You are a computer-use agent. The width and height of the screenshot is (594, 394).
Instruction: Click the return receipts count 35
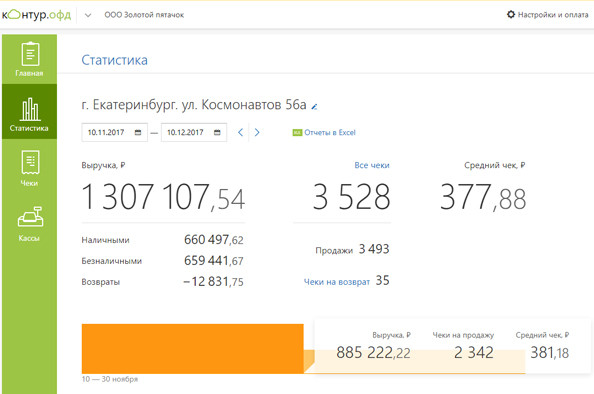382,280
